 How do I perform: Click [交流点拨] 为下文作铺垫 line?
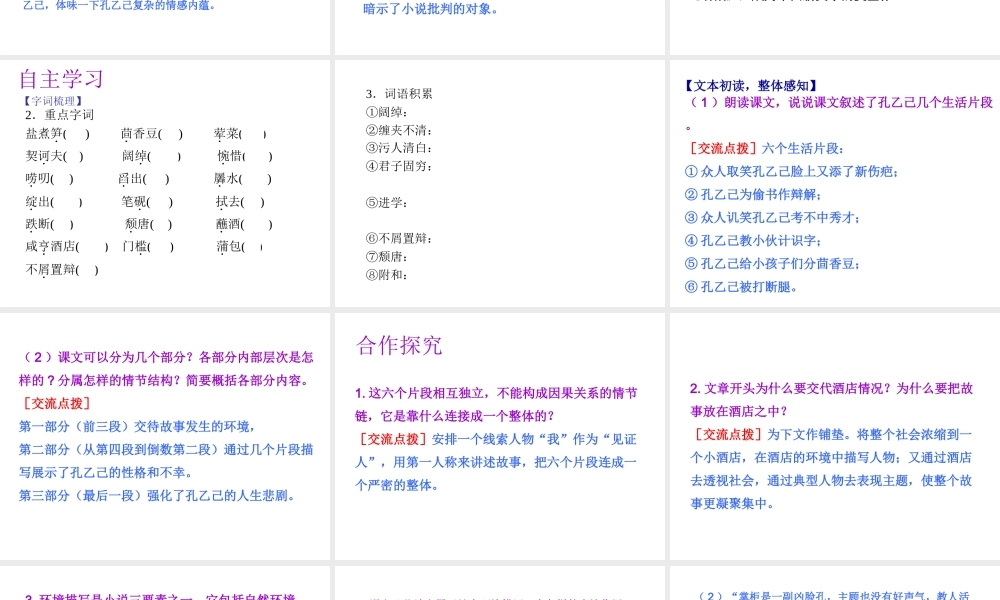(832, 469)
